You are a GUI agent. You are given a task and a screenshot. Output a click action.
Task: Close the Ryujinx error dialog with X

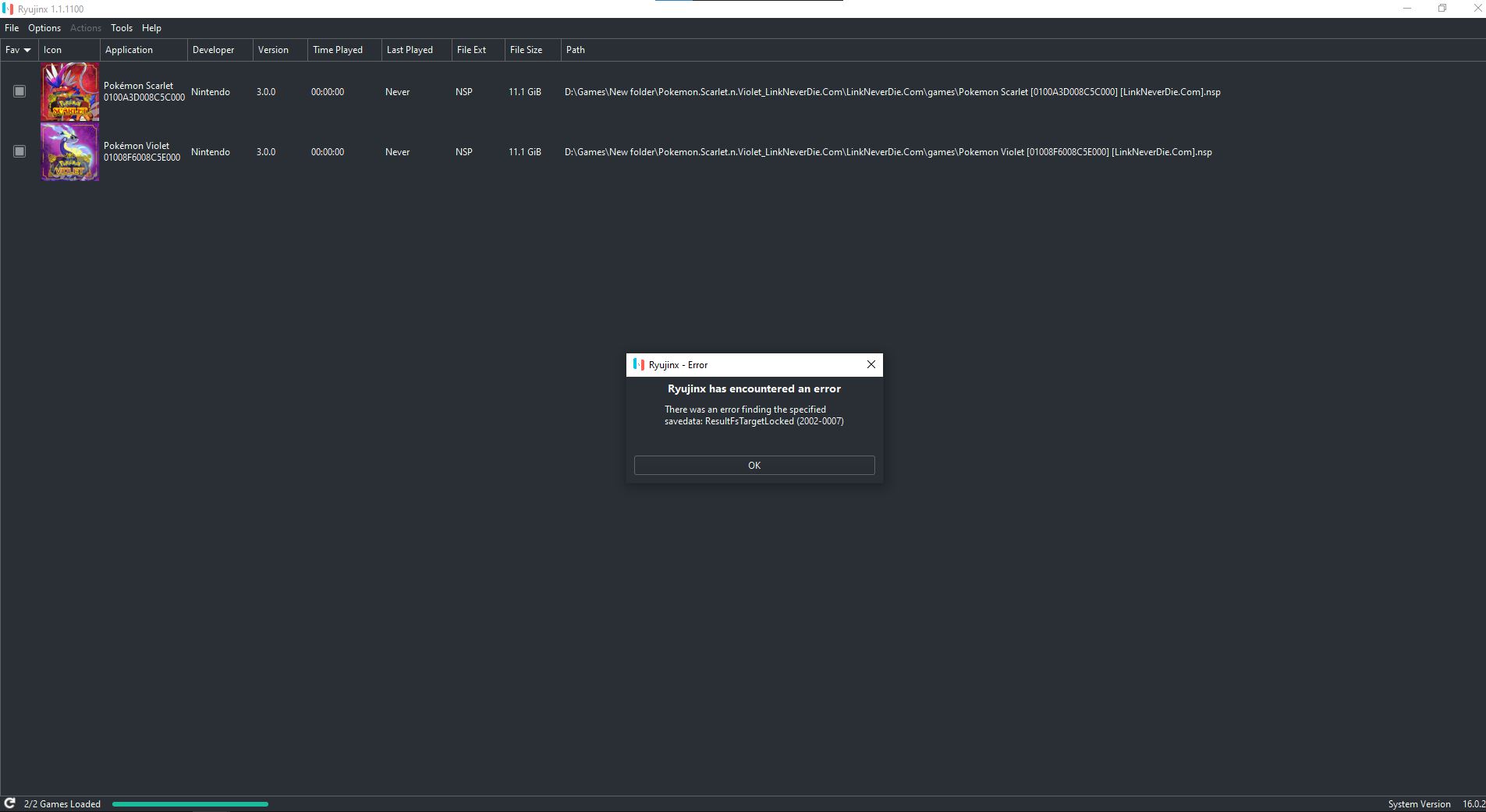[x=871, y=364]
